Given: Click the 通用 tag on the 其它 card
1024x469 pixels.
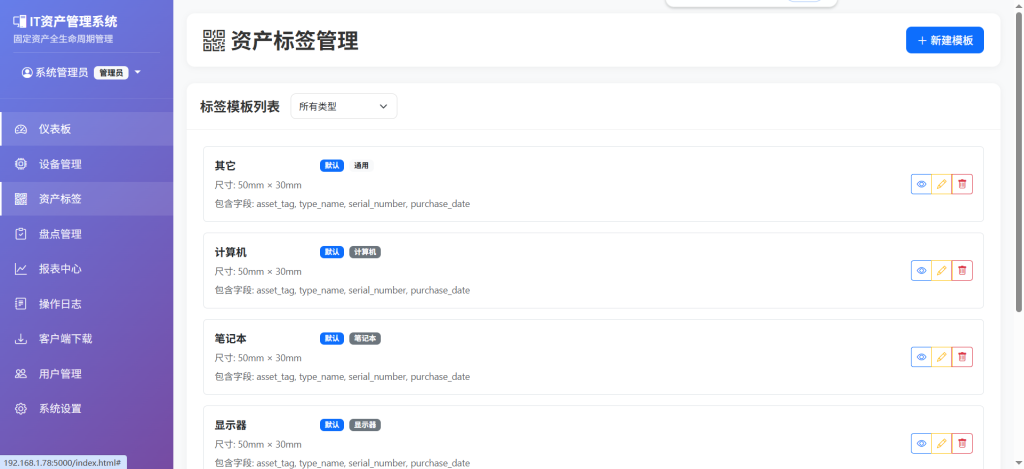Looking at the screenshot, I should tap(361, 166).
